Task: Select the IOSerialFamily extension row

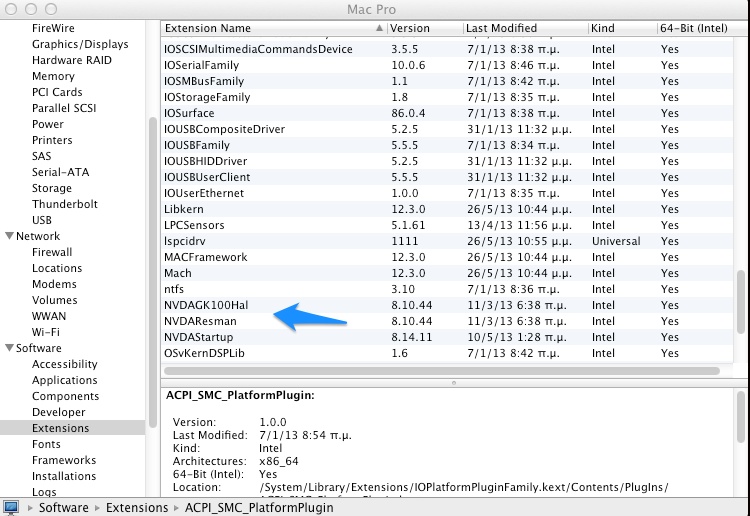Action: pos(447,65)
